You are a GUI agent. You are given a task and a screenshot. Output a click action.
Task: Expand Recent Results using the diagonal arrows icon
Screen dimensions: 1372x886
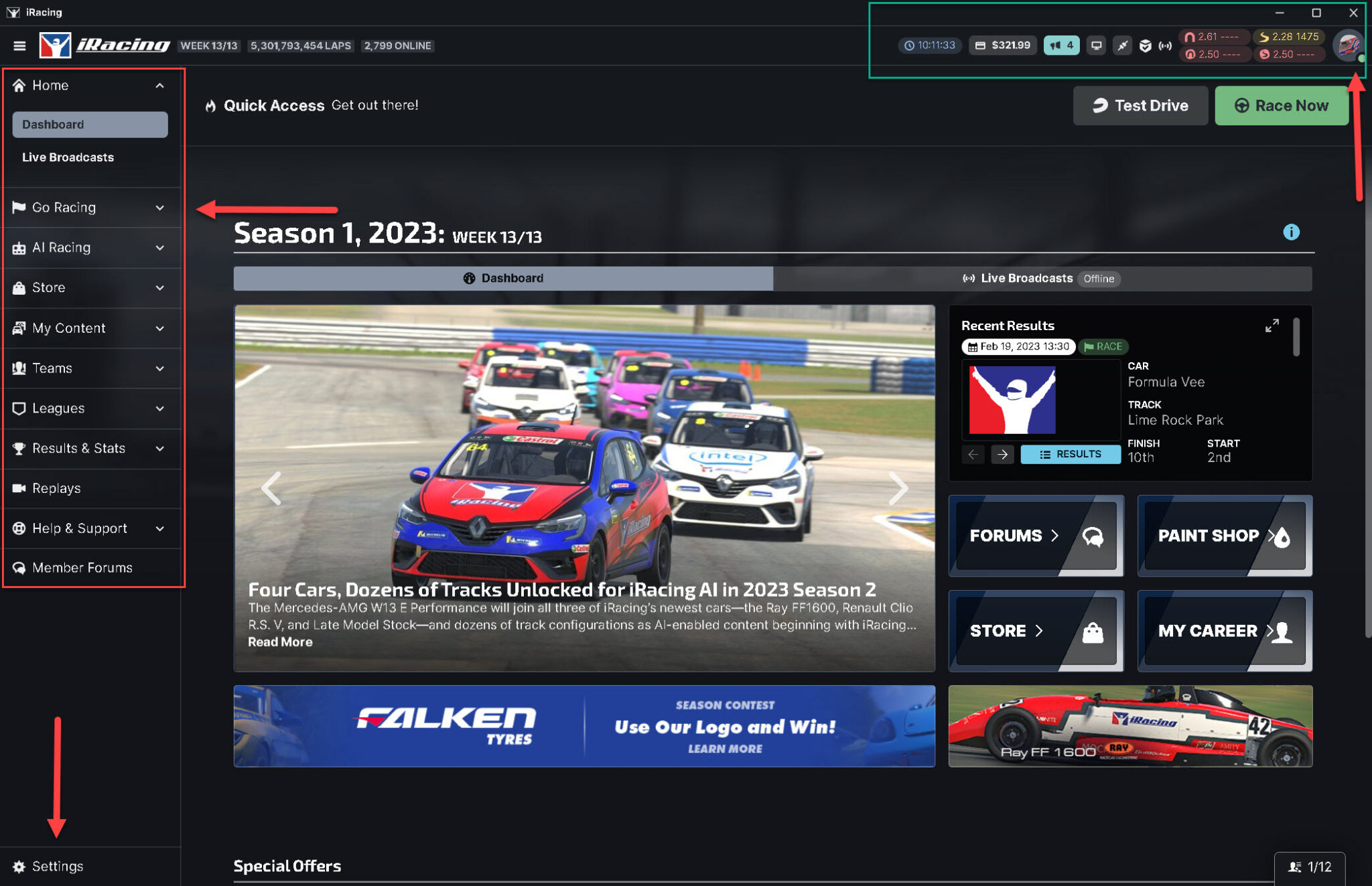pyautogui.click(x=1272, y=326)
